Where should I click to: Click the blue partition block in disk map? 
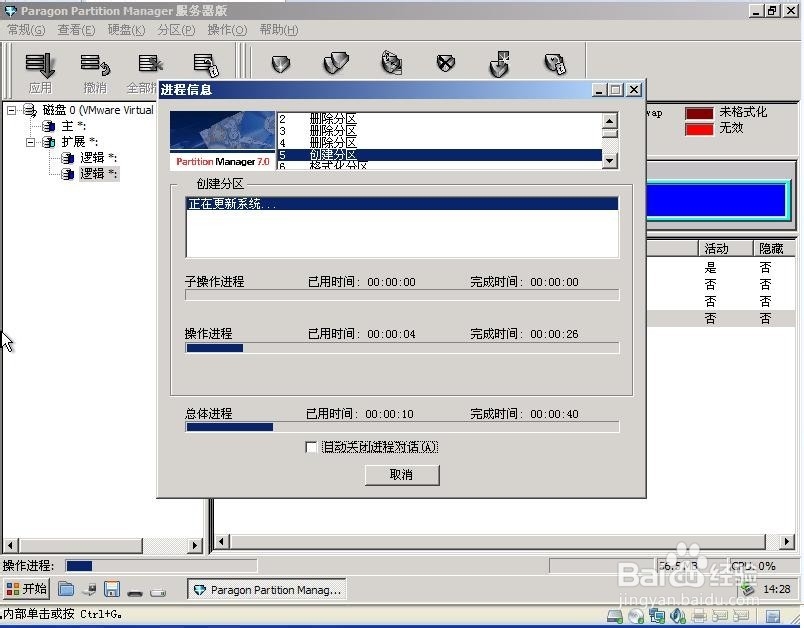coord(716,200)
